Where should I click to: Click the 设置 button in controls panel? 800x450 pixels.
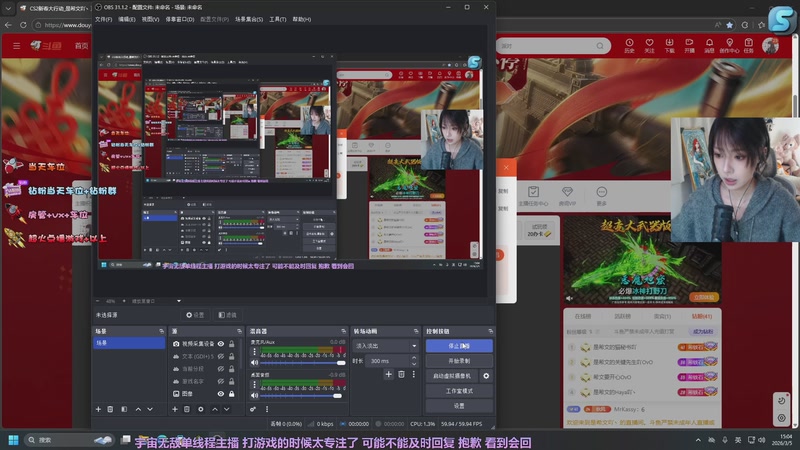point(459,406)
